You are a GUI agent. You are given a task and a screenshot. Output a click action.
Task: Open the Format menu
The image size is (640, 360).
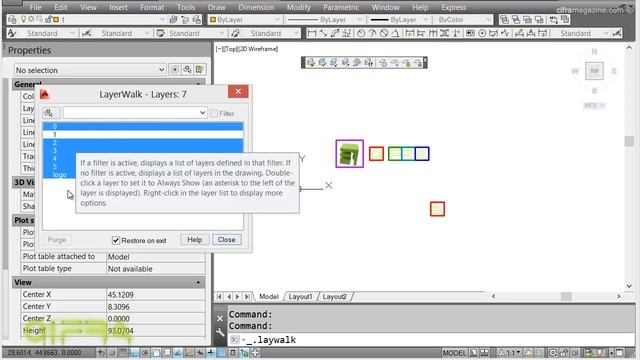(x=152, y=7)
